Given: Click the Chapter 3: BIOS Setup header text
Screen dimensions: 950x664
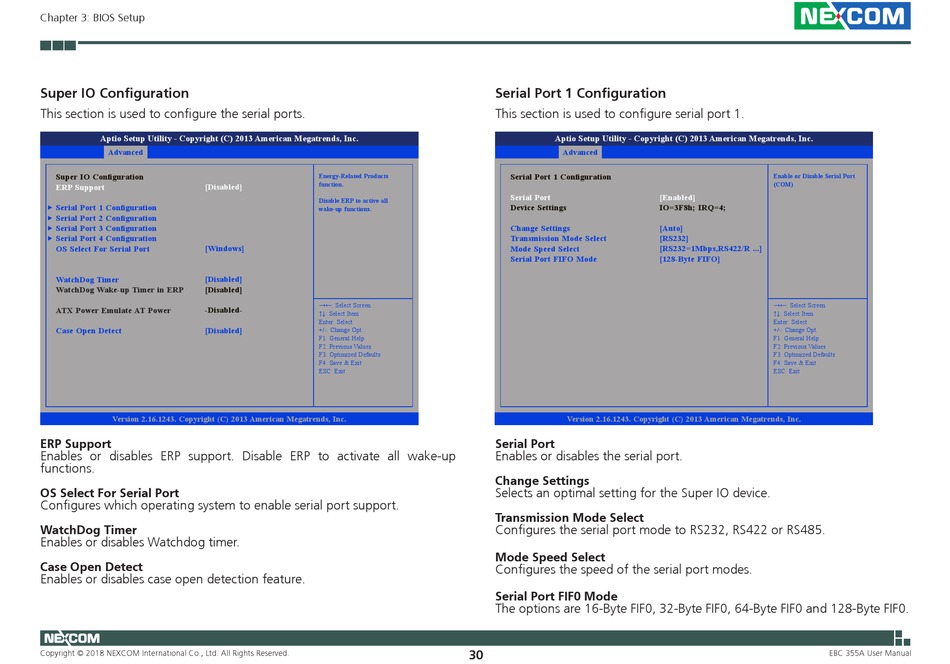Looking at the screenshot, I should pyautogui.click(x=92, y=18).
